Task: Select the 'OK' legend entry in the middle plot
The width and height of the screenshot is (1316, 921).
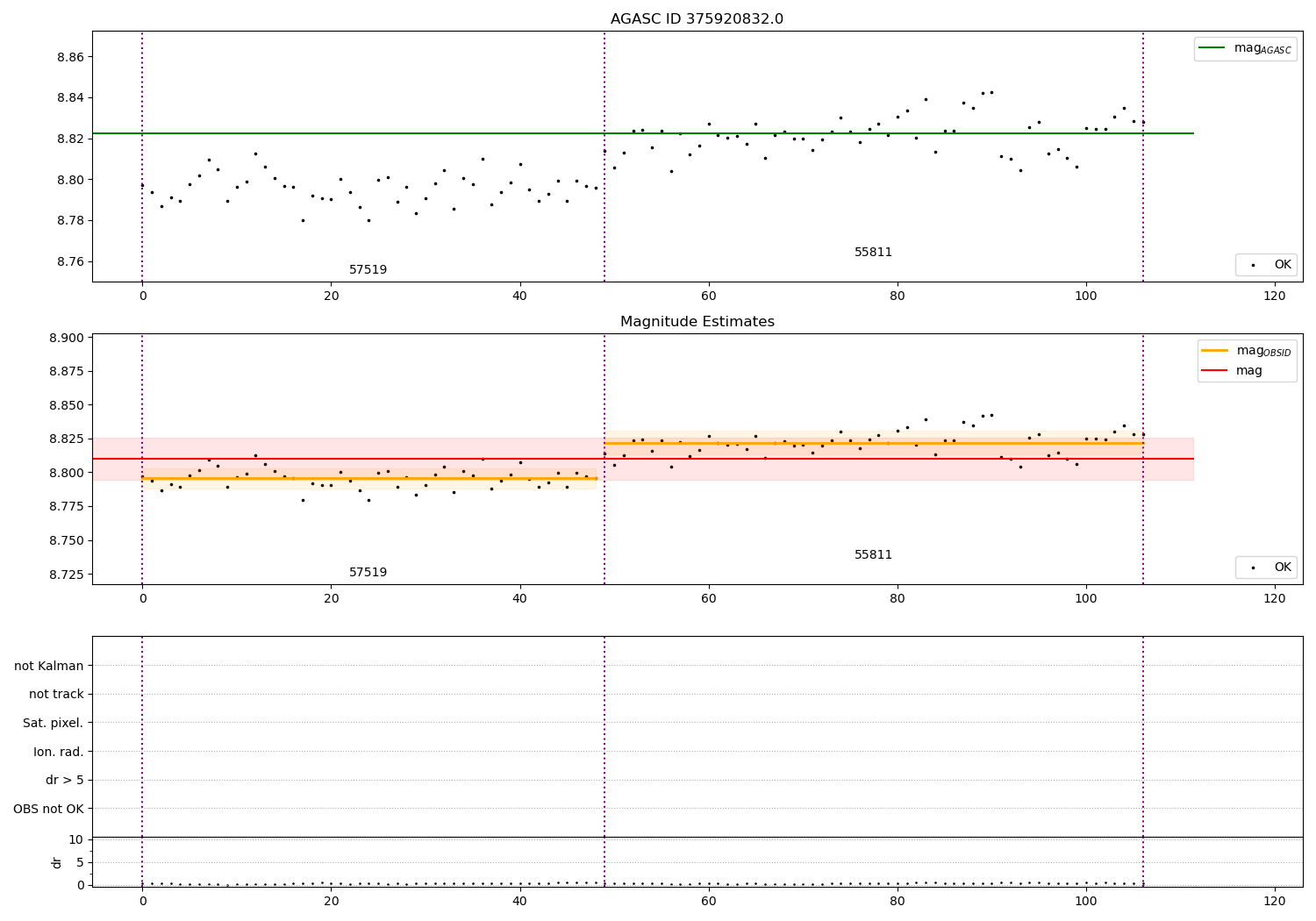Action: tap(1266, 568)
